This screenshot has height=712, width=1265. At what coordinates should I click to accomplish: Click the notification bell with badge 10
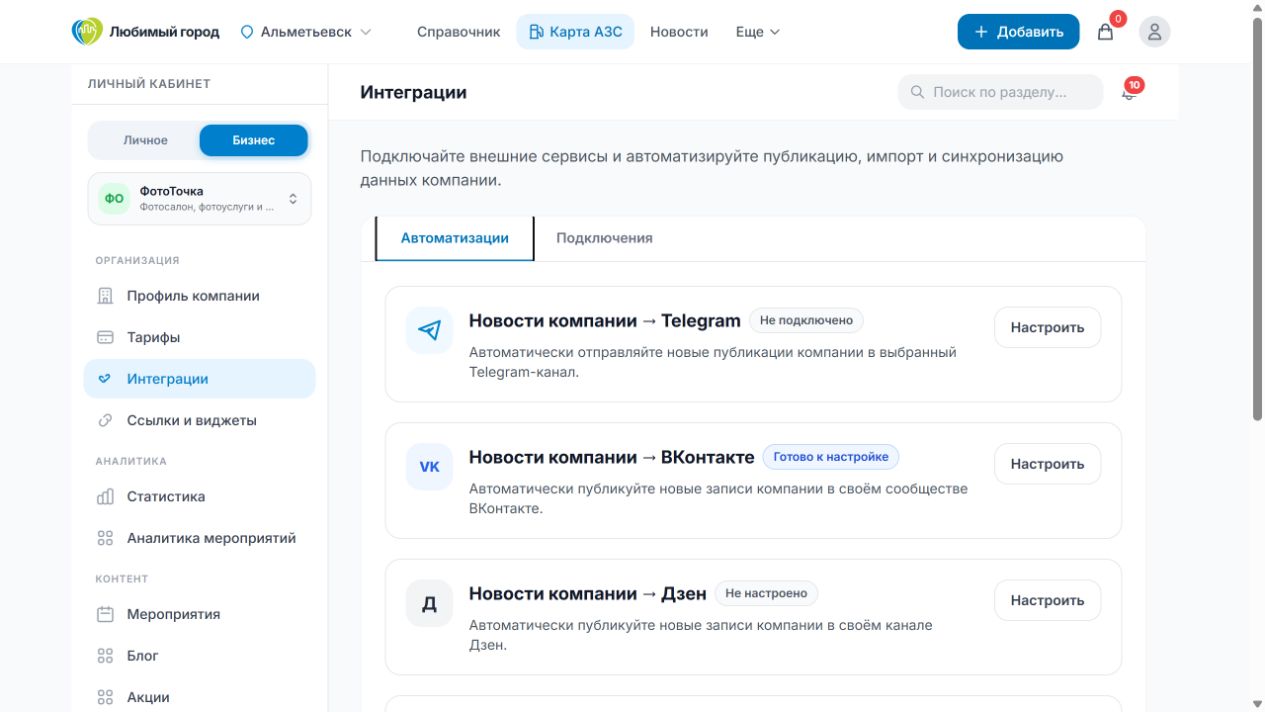[x=1130, y=92]
